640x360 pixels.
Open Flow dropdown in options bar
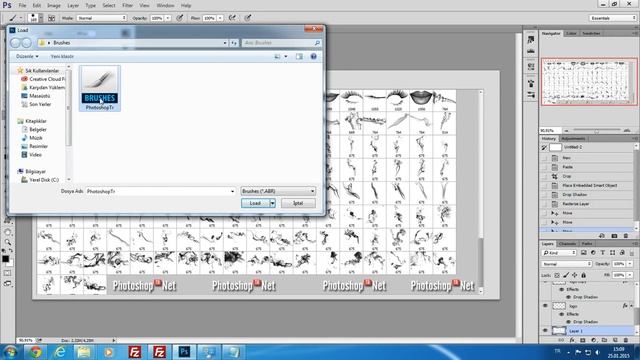(x=220, y=18)
